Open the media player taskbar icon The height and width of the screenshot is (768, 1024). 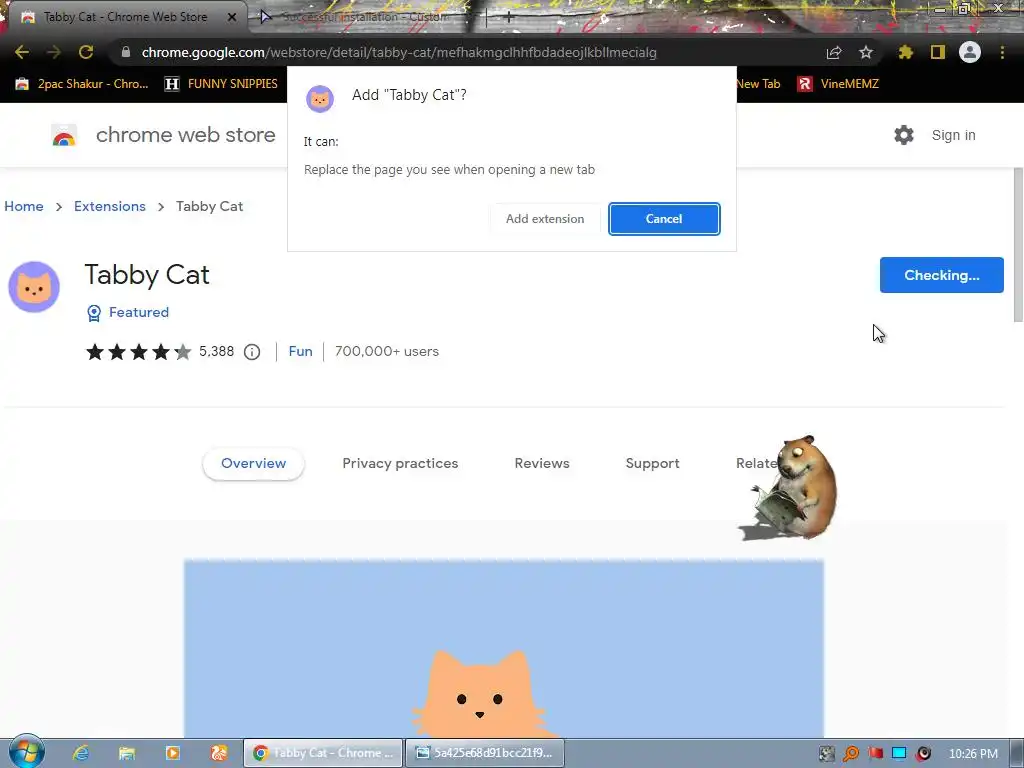(x=172, y=753)
